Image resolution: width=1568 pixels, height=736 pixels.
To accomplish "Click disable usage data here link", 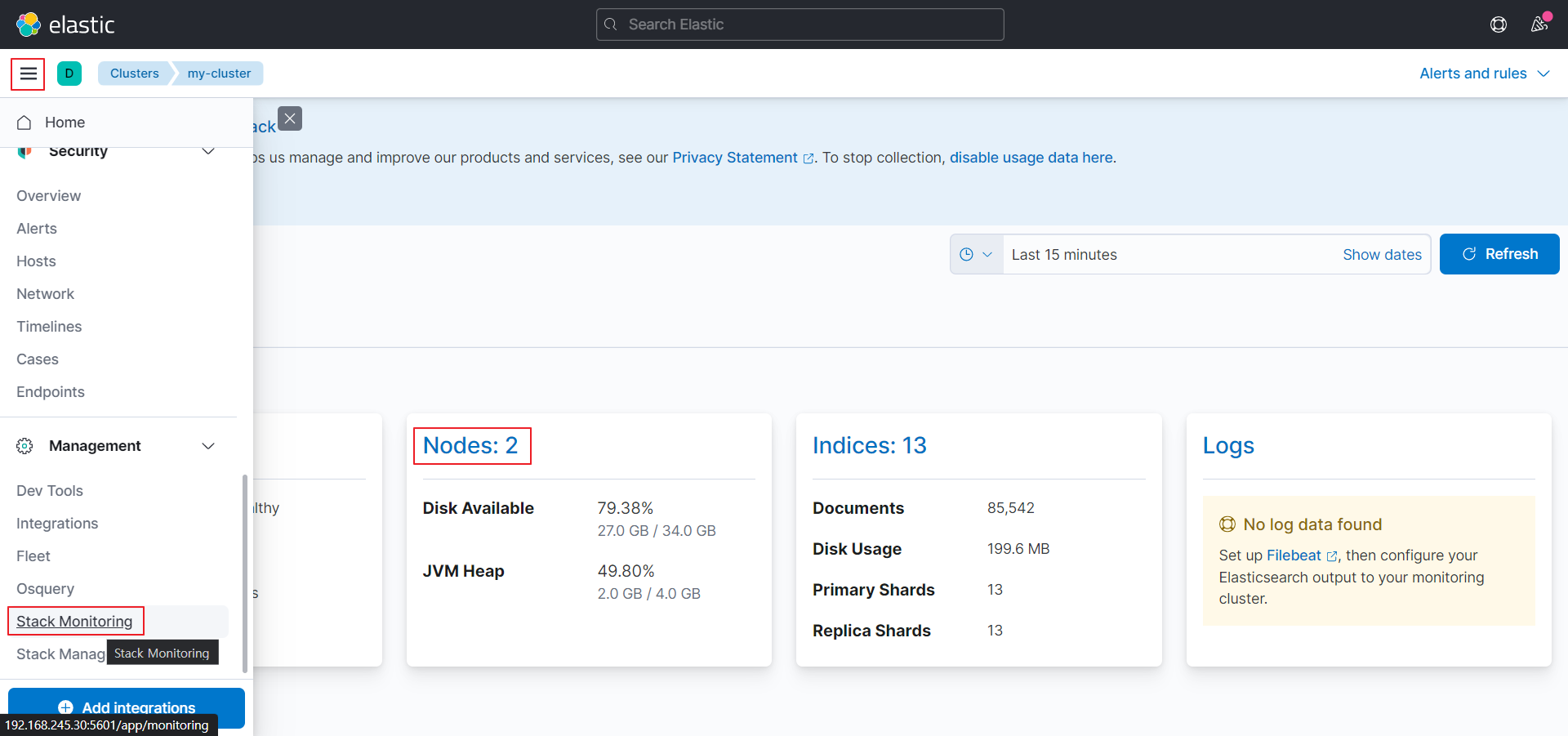I will coord(1031,158).
